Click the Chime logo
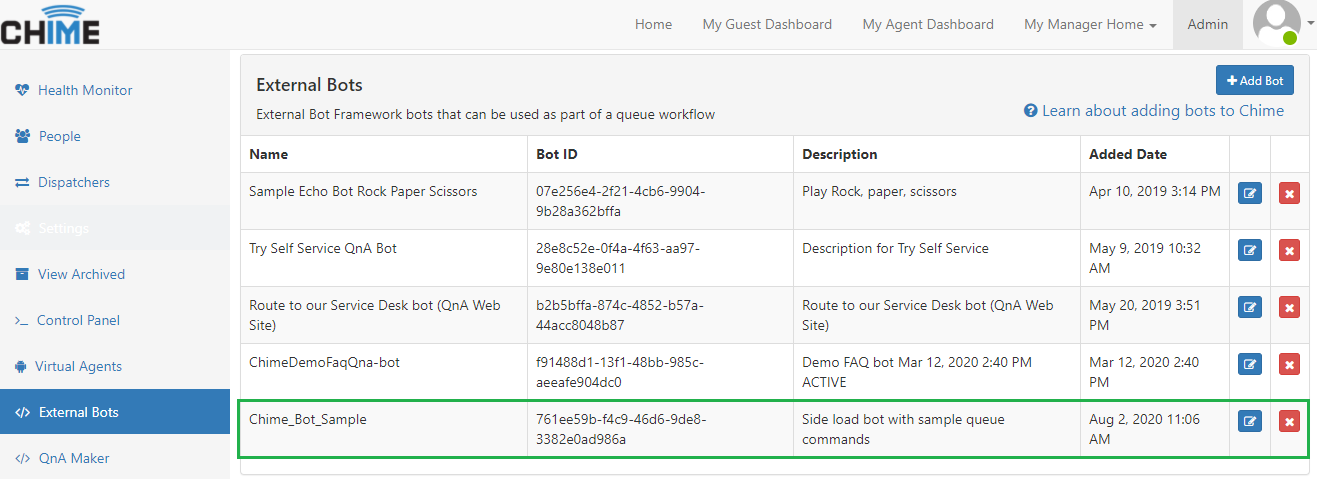Image resolution: width=1317 pixels, height=479 pixels. 50,24
